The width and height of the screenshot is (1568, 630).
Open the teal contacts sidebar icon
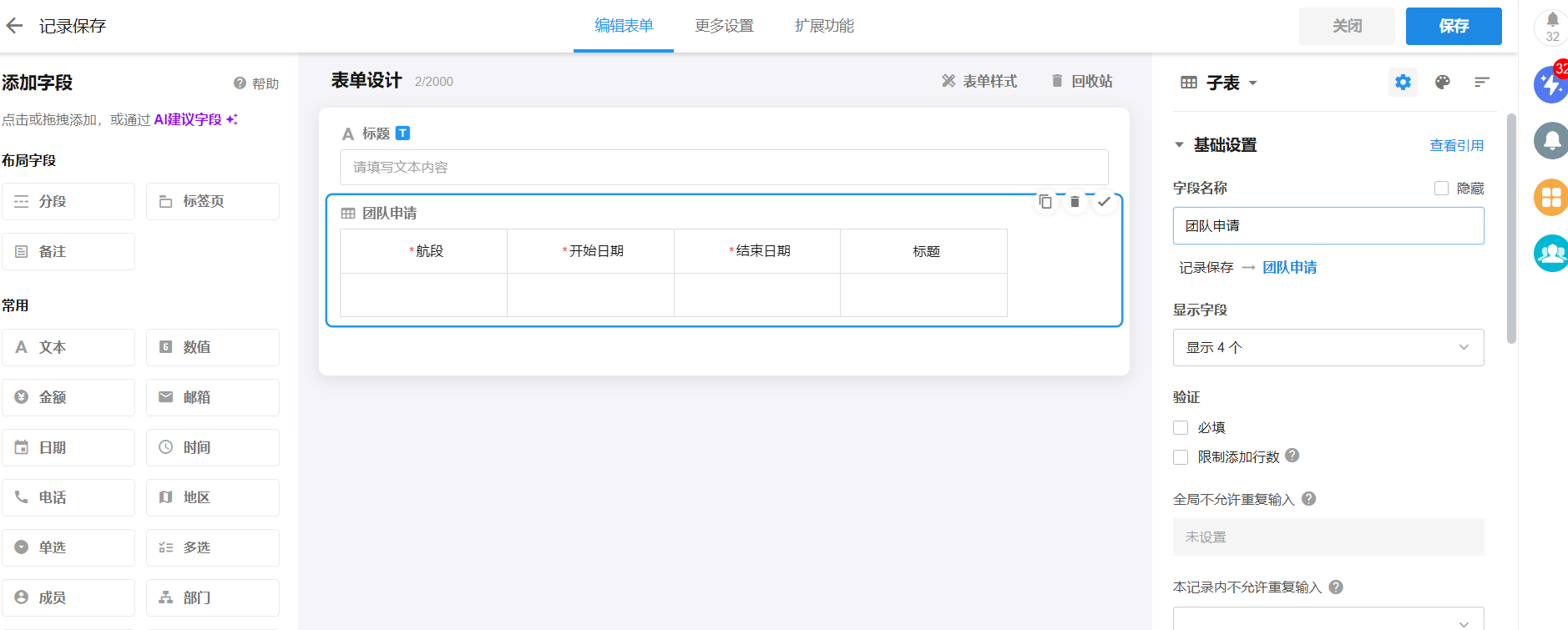1551,253
